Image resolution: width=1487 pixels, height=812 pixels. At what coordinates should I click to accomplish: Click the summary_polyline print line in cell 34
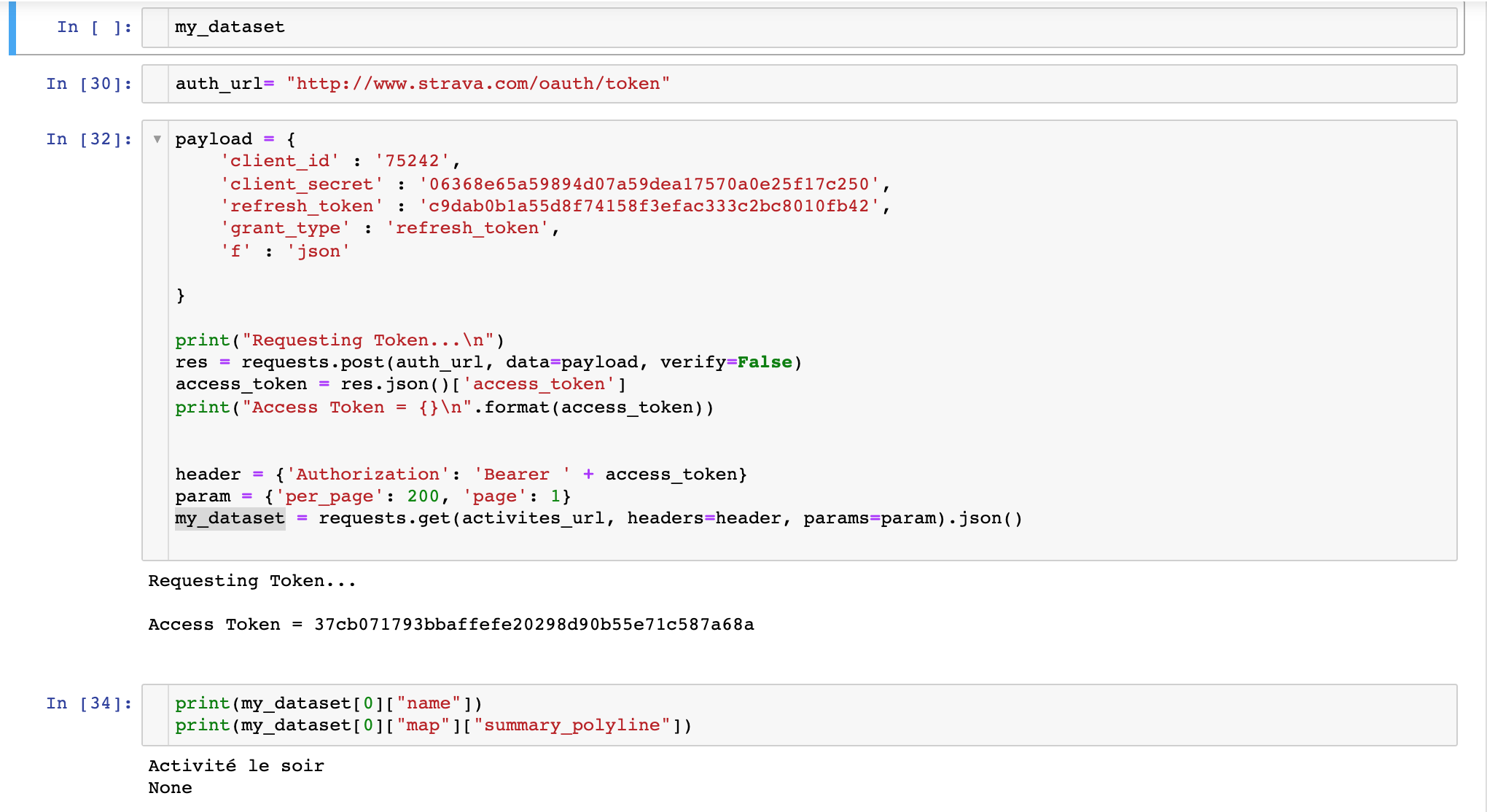(x=433, y=725)
